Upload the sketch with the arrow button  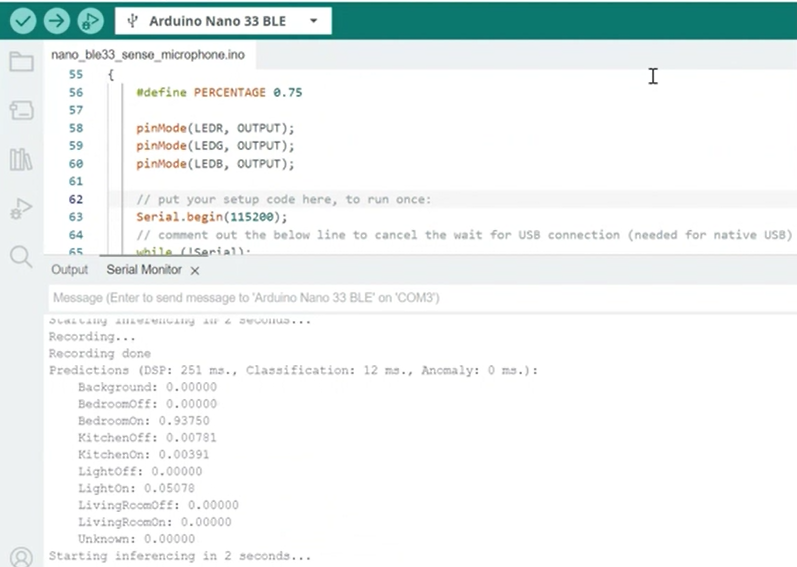pos(56,21)
